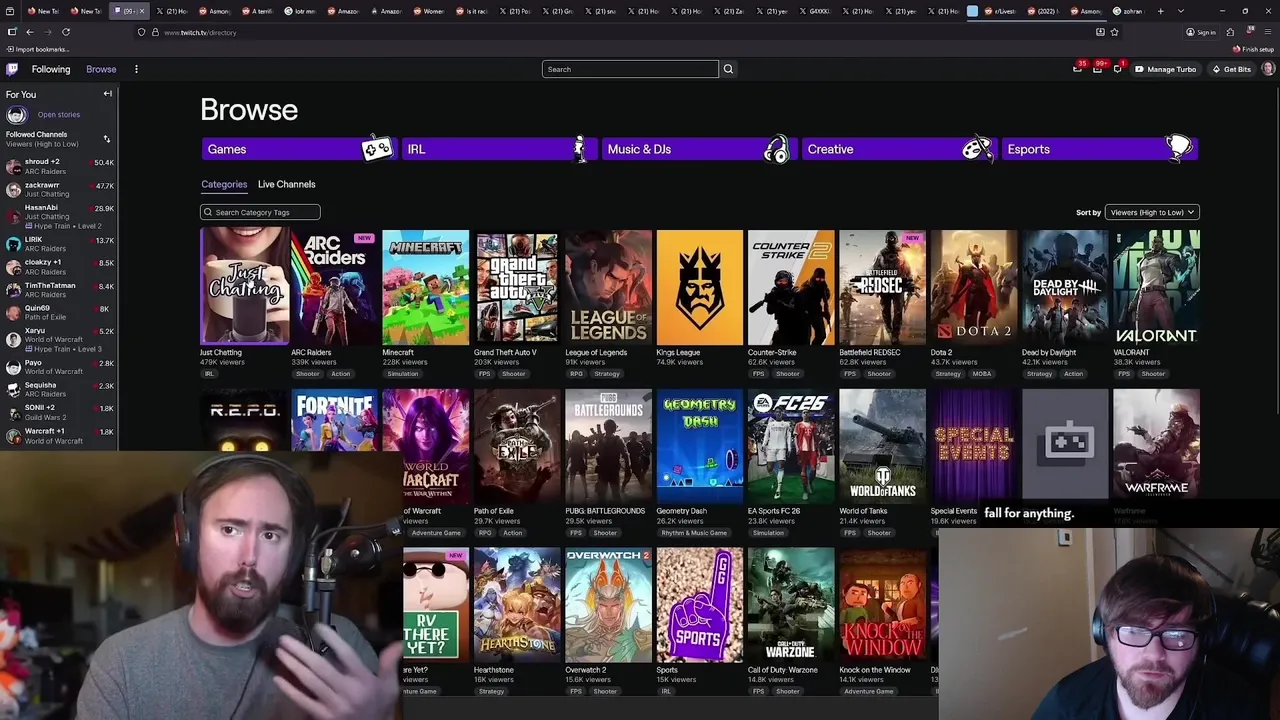Focus the Twitch Search field
Image resolution: width=1280 pixels, height=720 pixels.
coord(630,69)
